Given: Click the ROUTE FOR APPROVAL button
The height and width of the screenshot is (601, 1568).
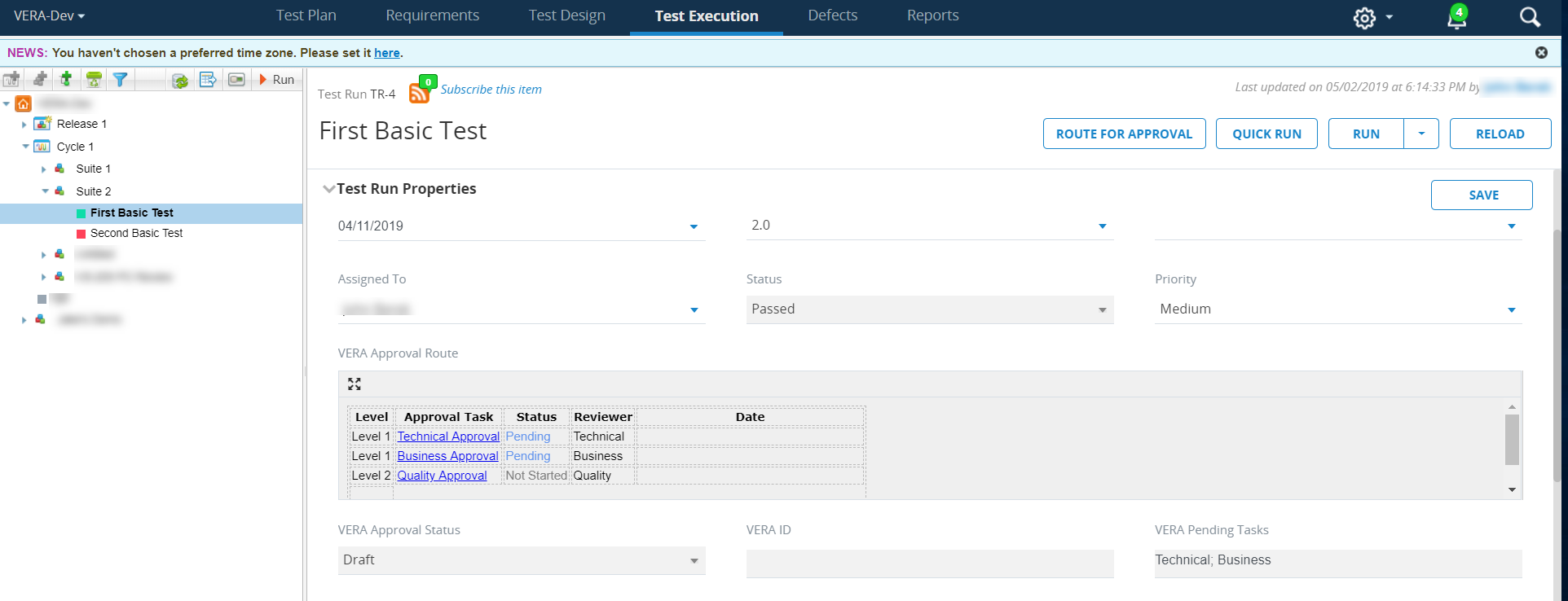Looking at the screenshot, I should click(1124, 134).
